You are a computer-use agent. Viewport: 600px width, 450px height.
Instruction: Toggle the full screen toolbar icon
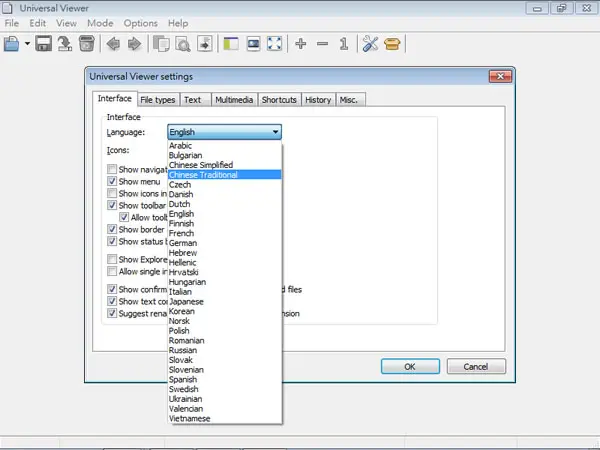(x=274, y=44)
